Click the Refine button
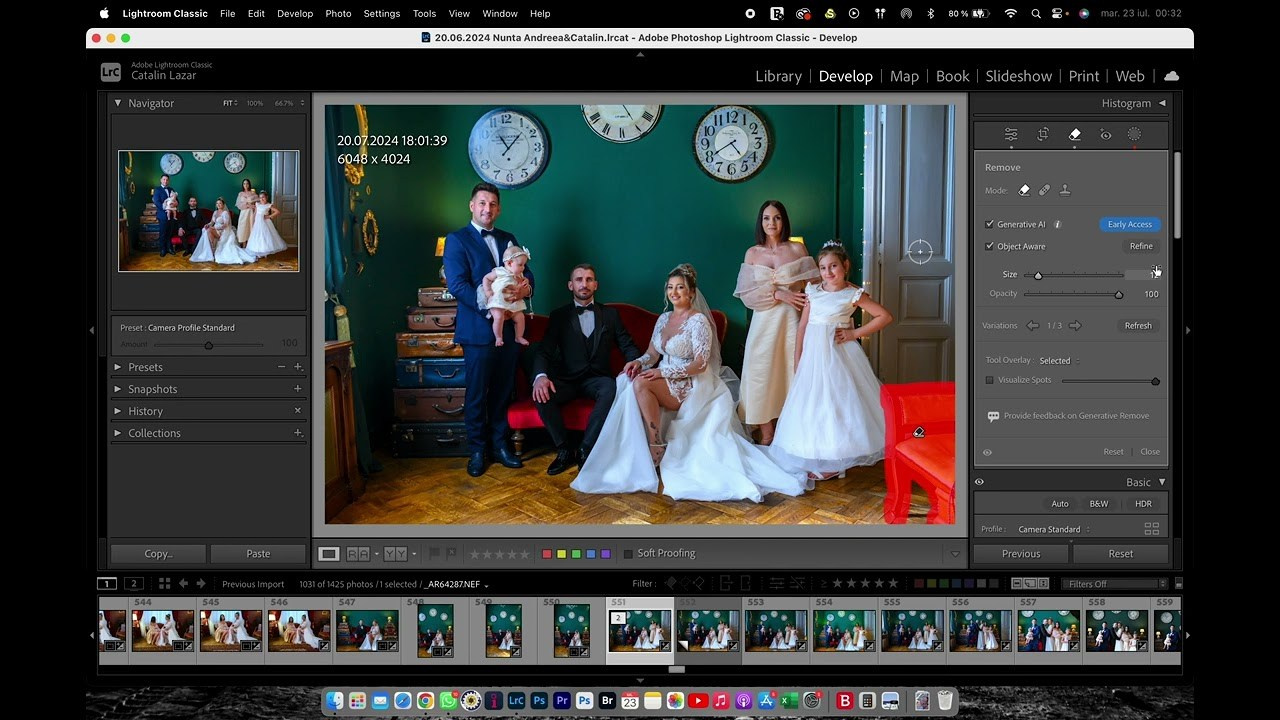The height and width of the screenshot is (720, 1280). click(1140, 246)
